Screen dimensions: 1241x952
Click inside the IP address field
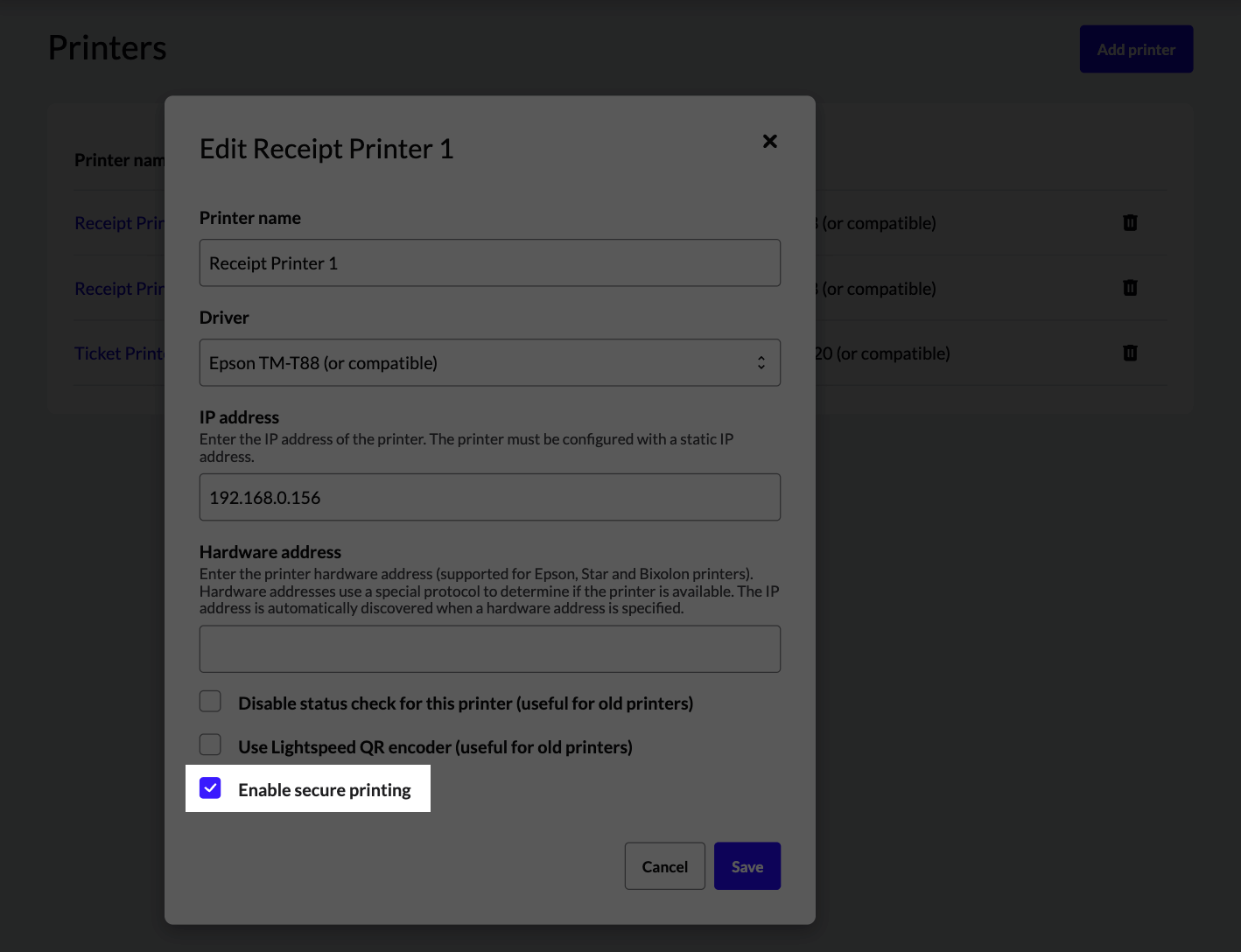pyautogui.click(x=490, y=497)
